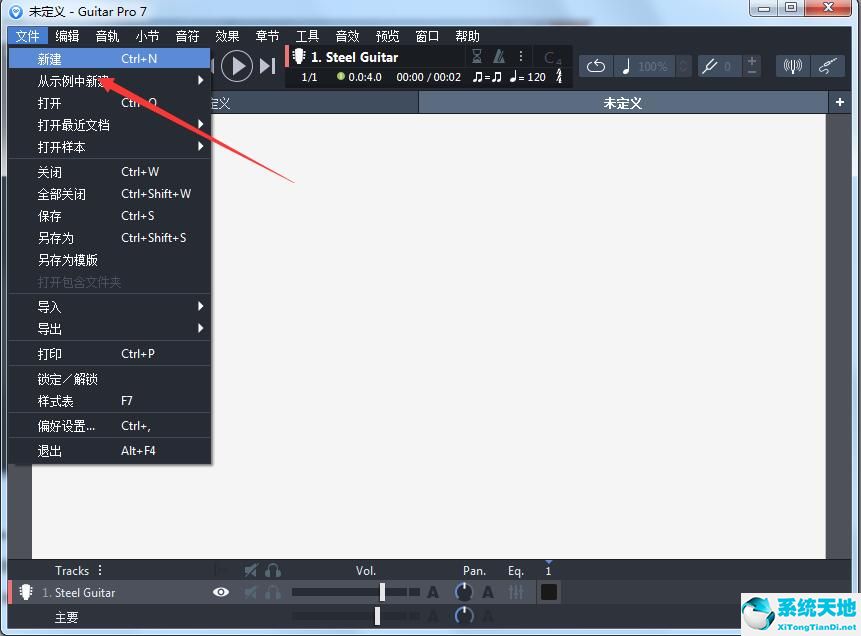Open the 音符 menu
This screenshot has width=861, height=636.
pyautogui.click(x=187, y=36)
